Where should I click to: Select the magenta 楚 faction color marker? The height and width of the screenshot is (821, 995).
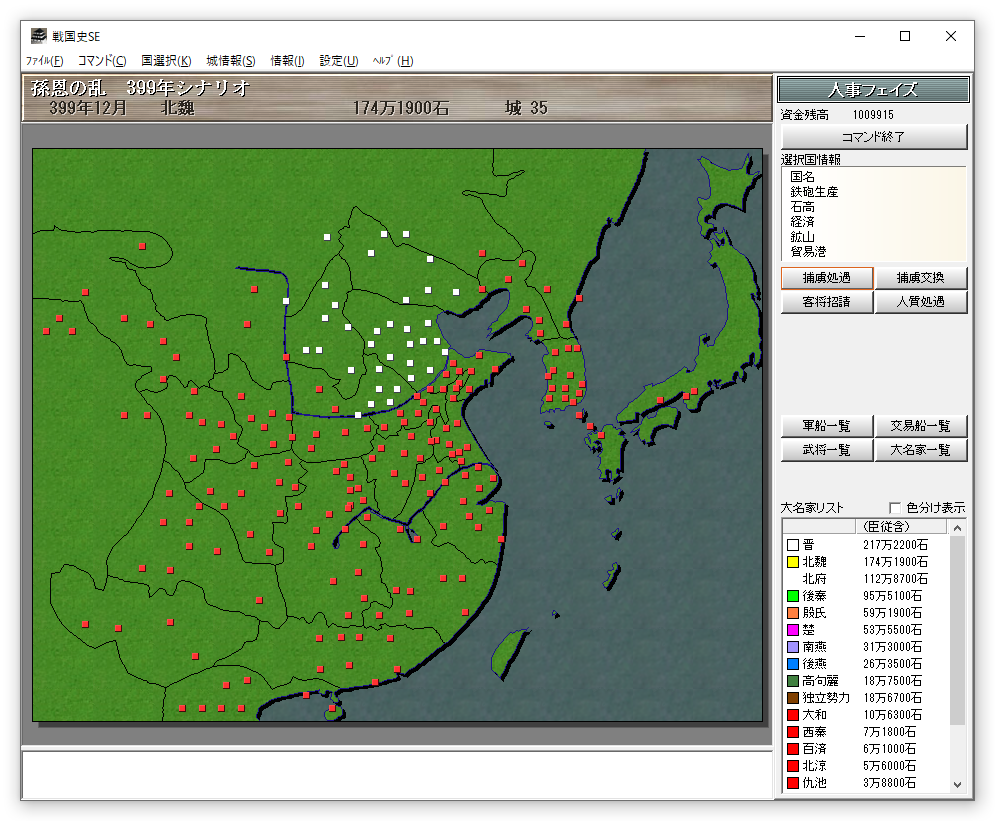(x=793, y=630)
